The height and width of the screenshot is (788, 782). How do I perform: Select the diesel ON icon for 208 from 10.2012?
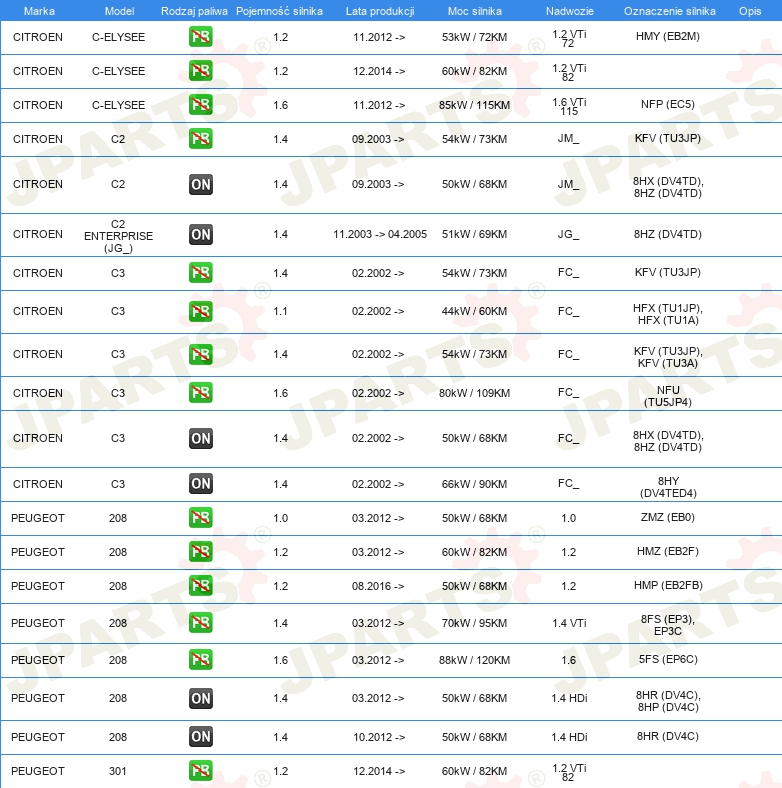200,737
